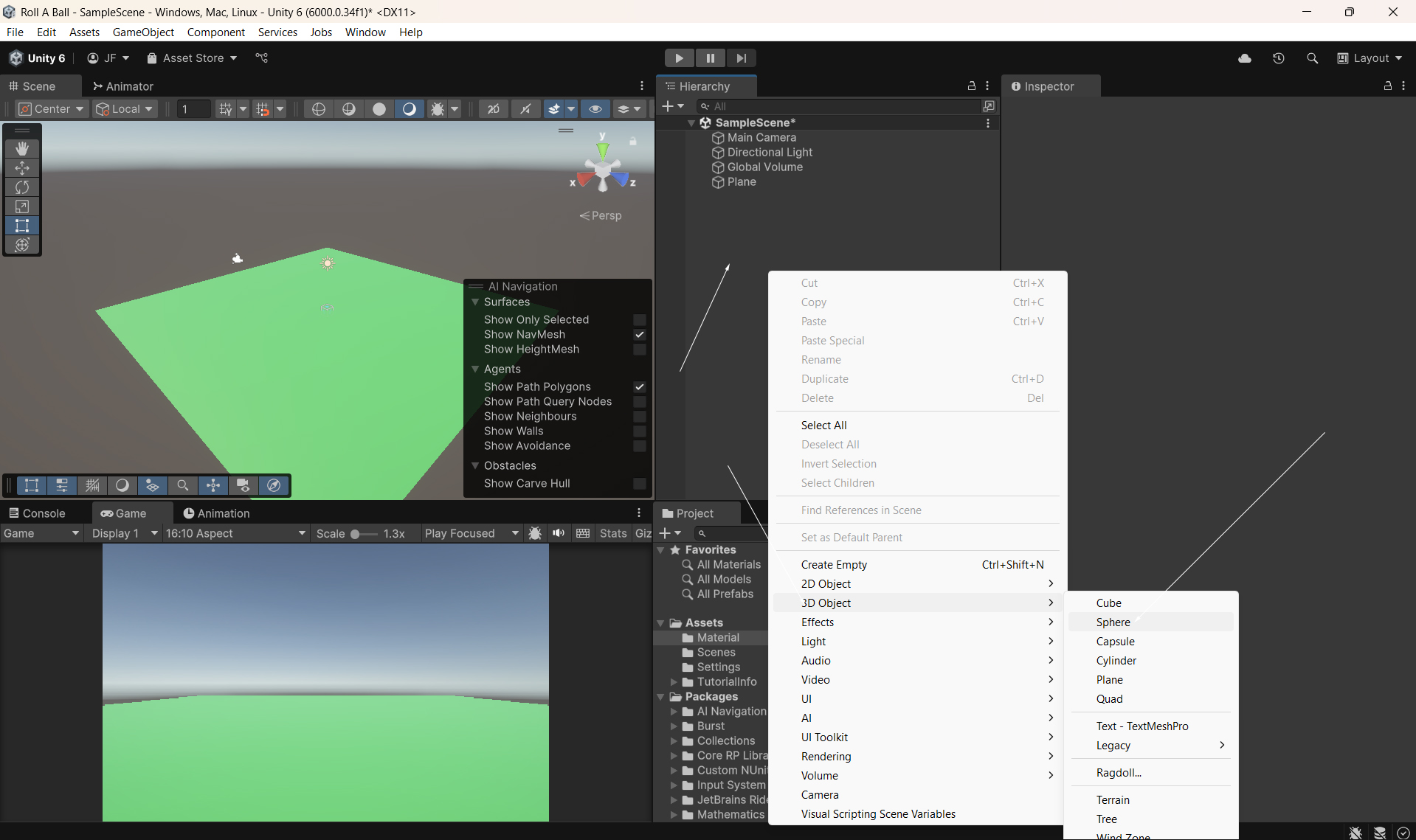Open the 16:10 Aspect dropdown
This screenshot has width=1416, height=840.
pos(235,533)
